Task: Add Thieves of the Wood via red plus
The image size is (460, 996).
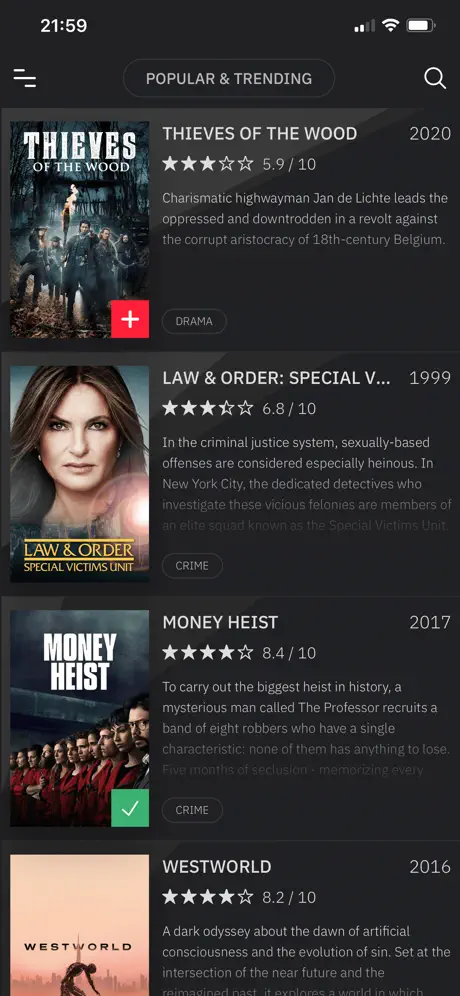Action: coord(130,320)
